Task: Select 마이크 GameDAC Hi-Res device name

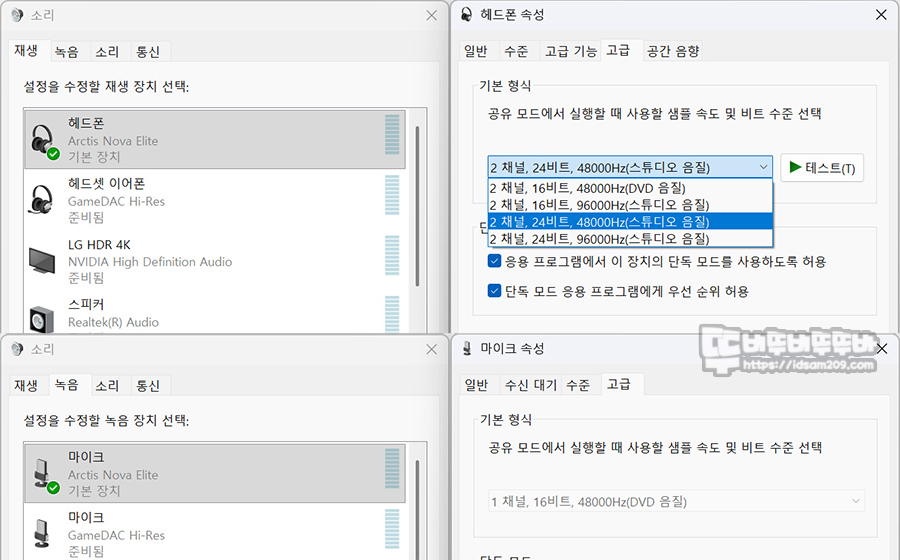Action: [x=116, y=534]
